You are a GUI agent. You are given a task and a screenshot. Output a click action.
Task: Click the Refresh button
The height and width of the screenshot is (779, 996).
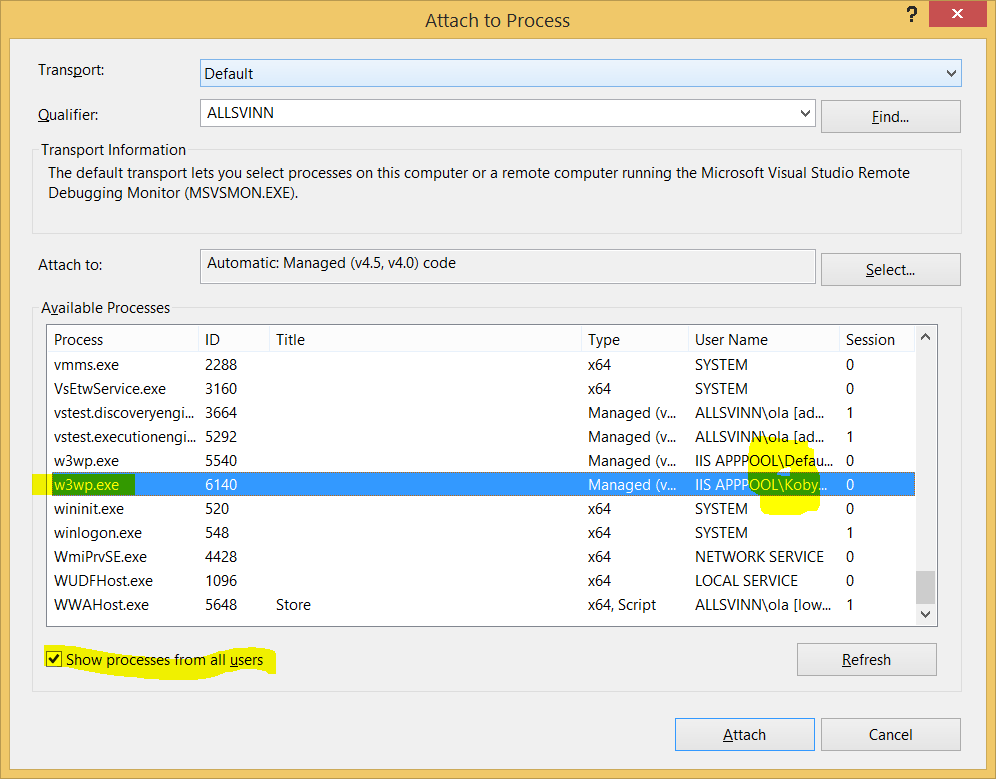point(866,660)
